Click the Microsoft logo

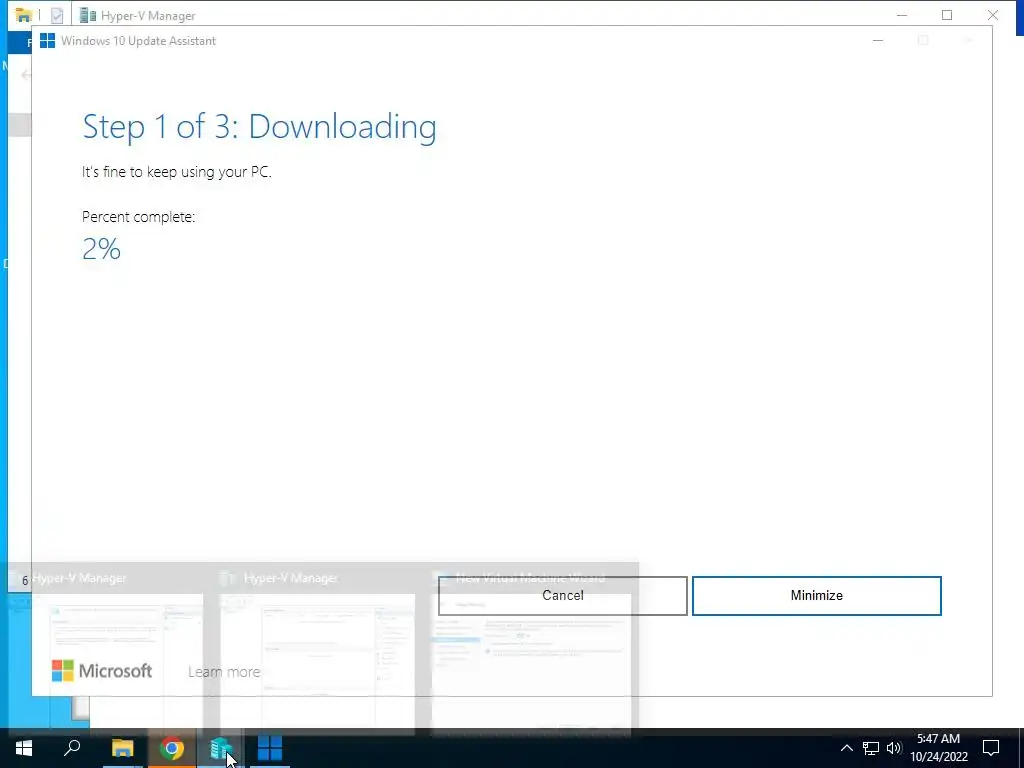102,671
